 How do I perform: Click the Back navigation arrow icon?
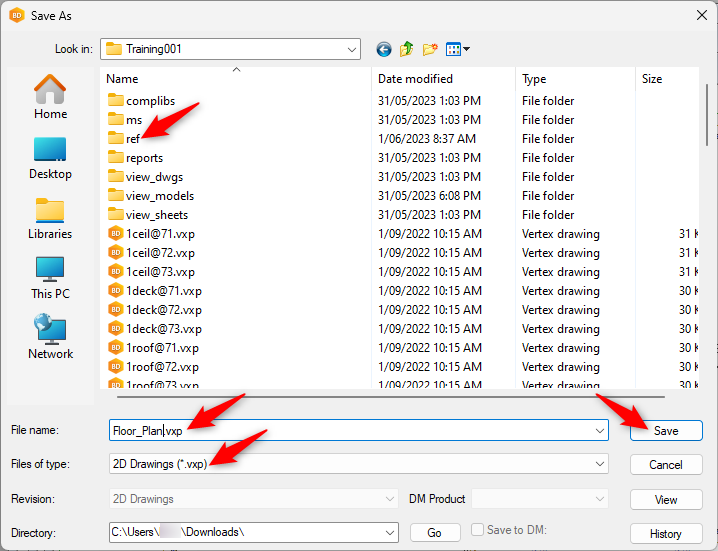[x=384, y=49]
